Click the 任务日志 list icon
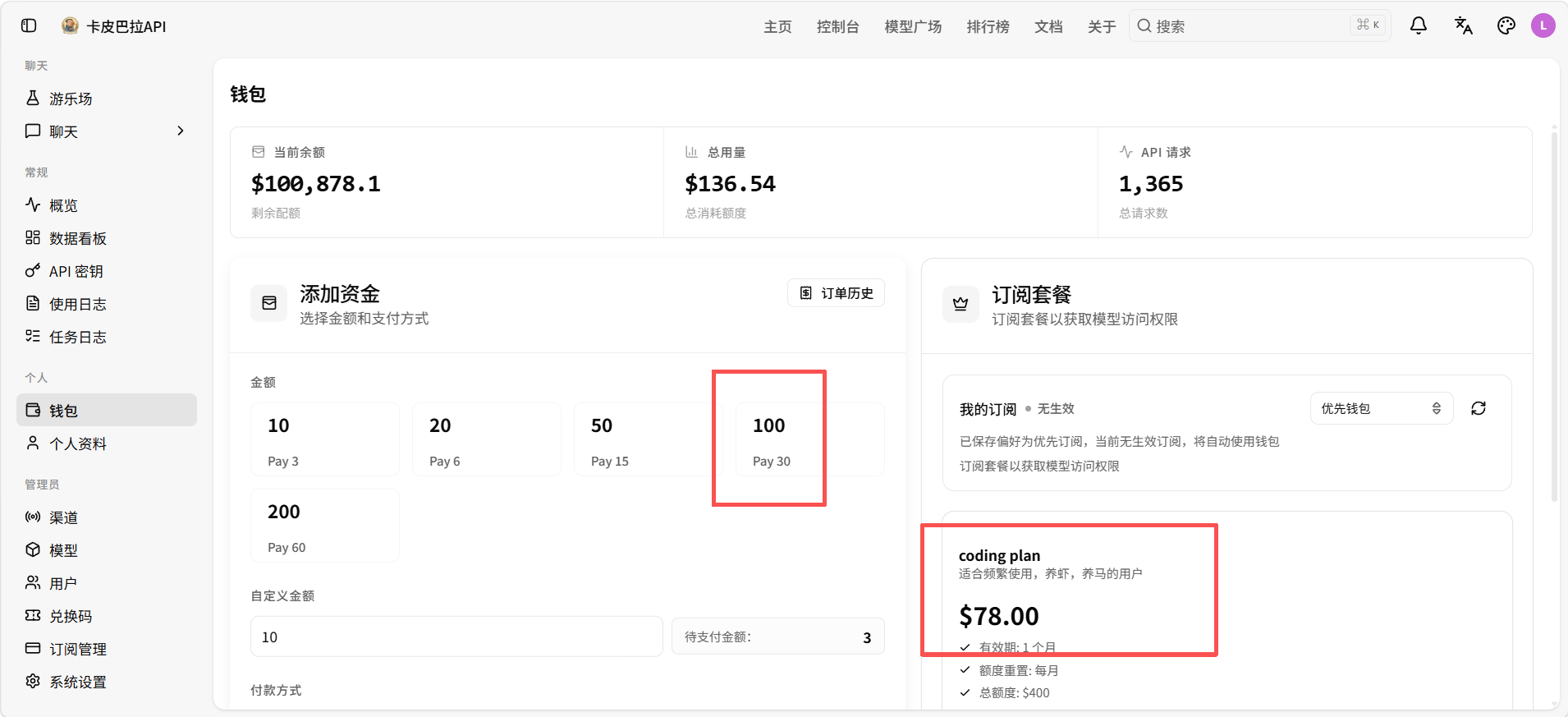 pyautogui.click(x=33, y=336)
